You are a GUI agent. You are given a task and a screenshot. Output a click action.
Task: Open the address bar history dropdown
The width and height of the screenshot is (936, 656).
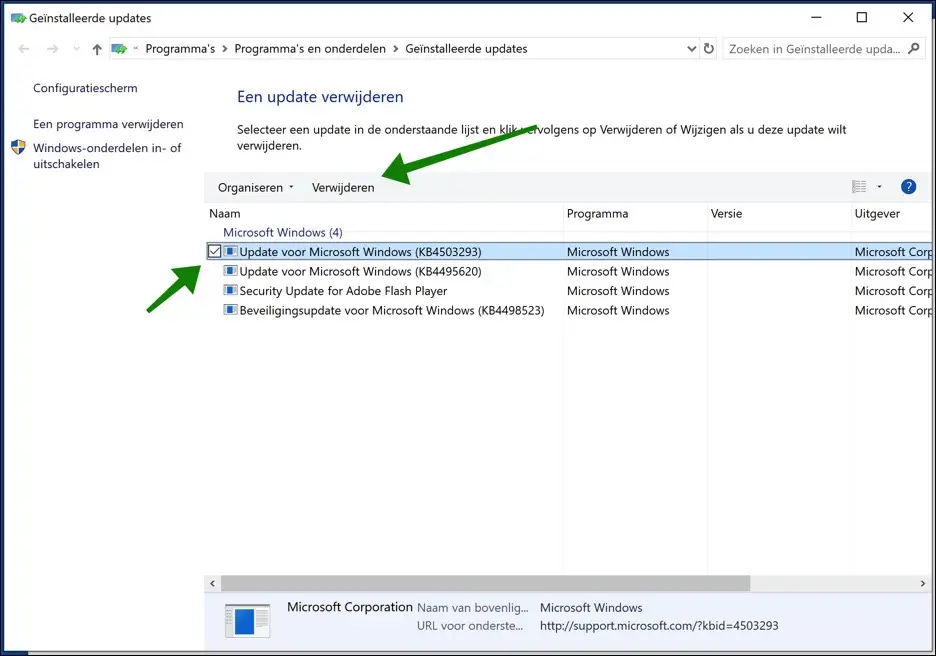(x=691, y=49)
